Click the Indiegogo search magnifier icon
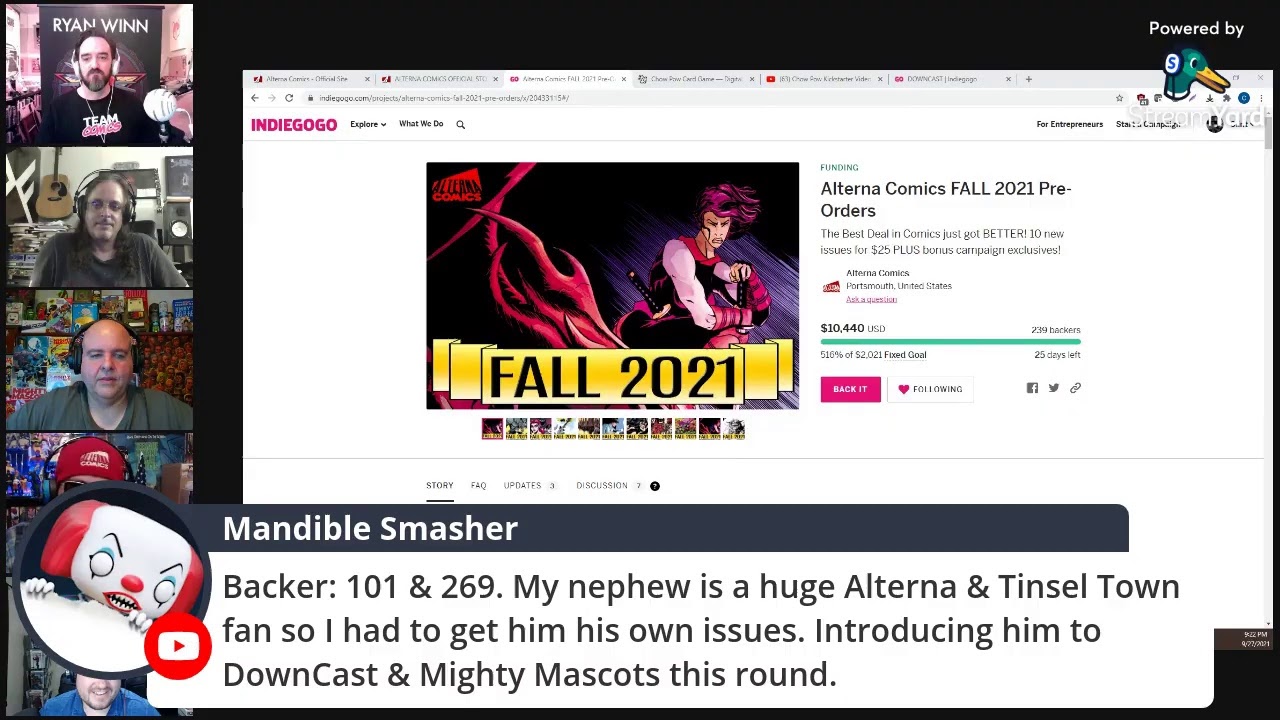Screen dimensions: 1280x720 tap(460, 125)
